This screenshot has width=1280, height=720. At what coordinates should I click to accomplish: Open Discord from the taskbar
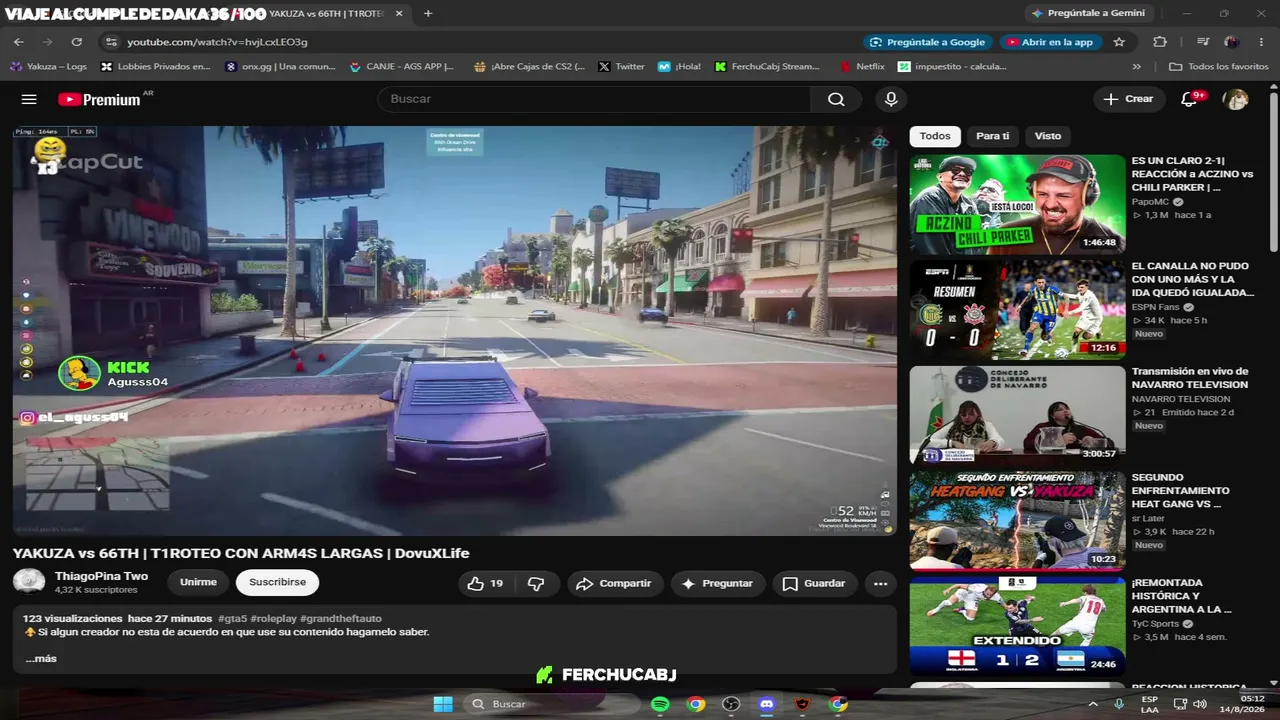pos(767,704)
